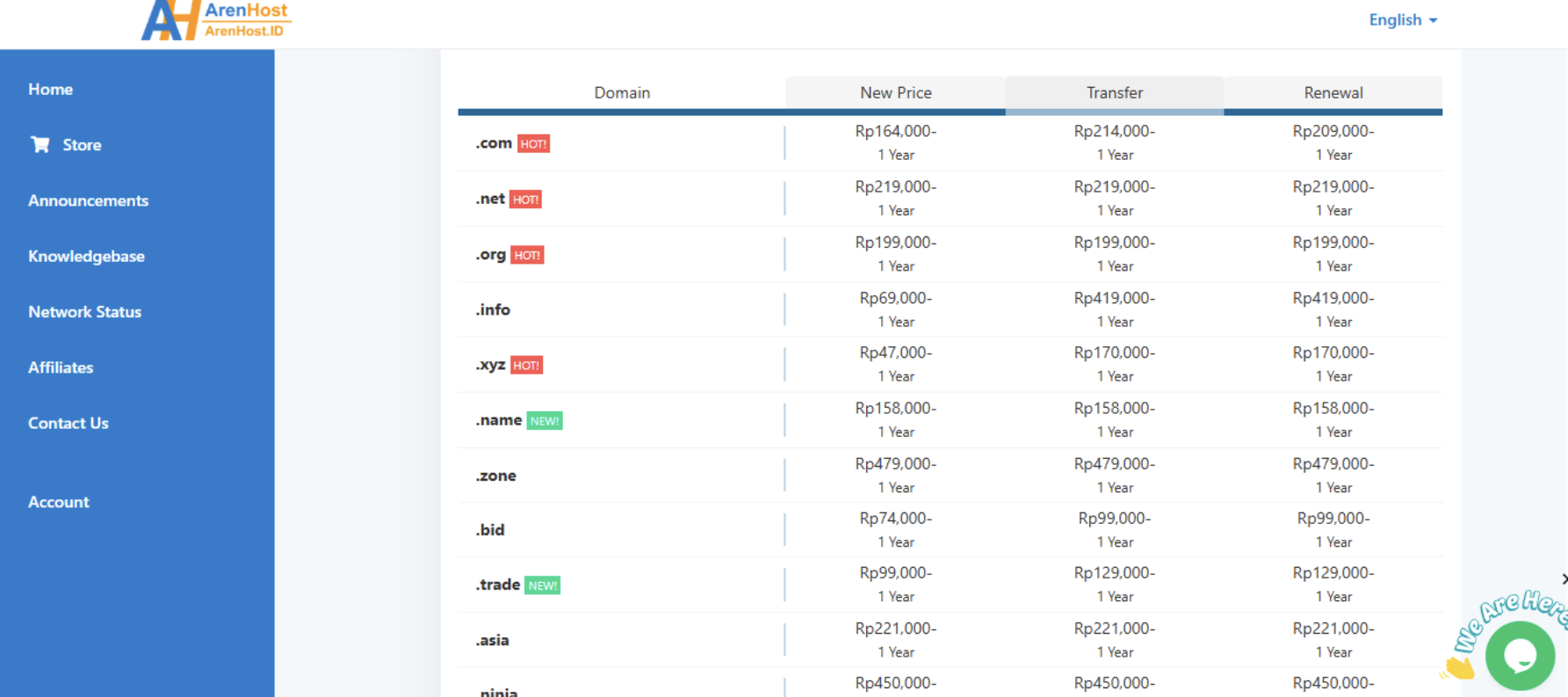Click the Store cart icon

[40, 144]
